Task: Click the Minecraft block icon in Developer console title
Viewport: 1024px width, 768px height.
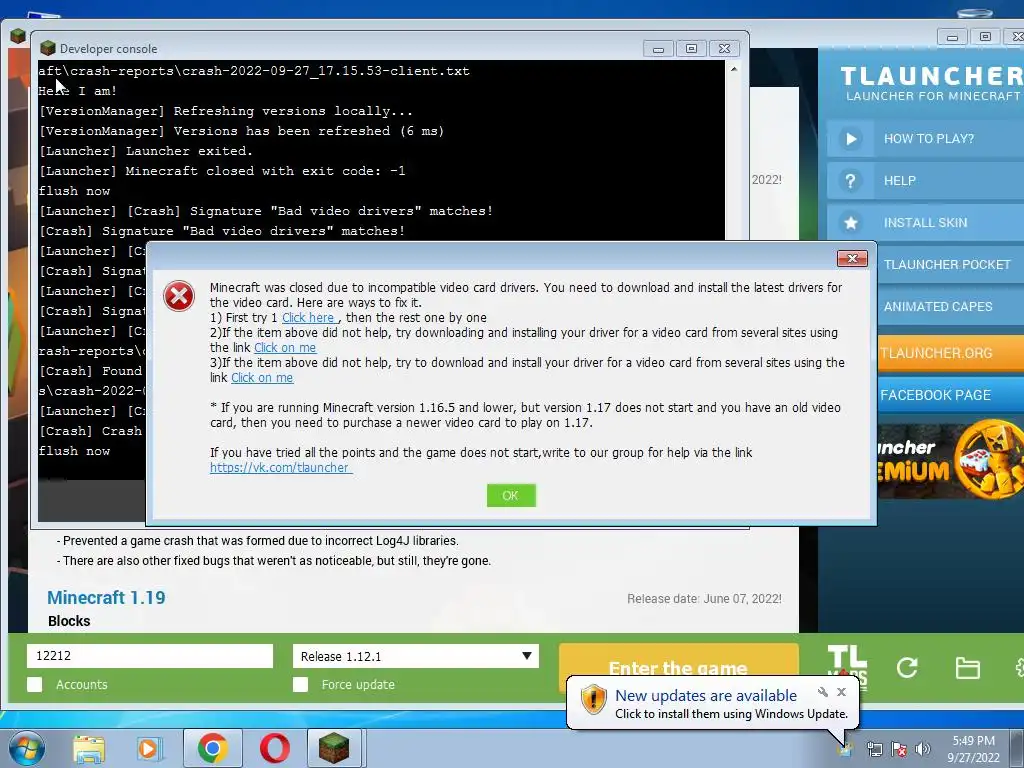Action: coord(48,48)
